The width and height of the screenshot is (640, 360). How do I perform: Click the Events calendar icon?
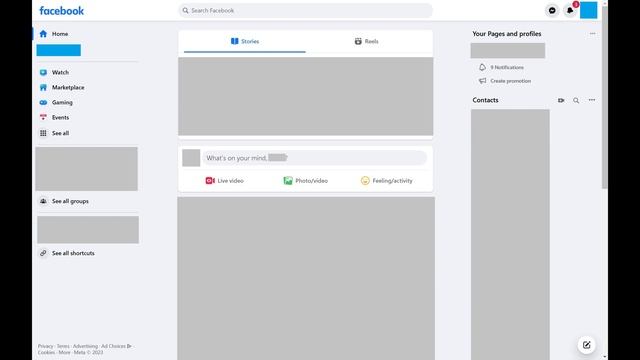tap(43, 118)
